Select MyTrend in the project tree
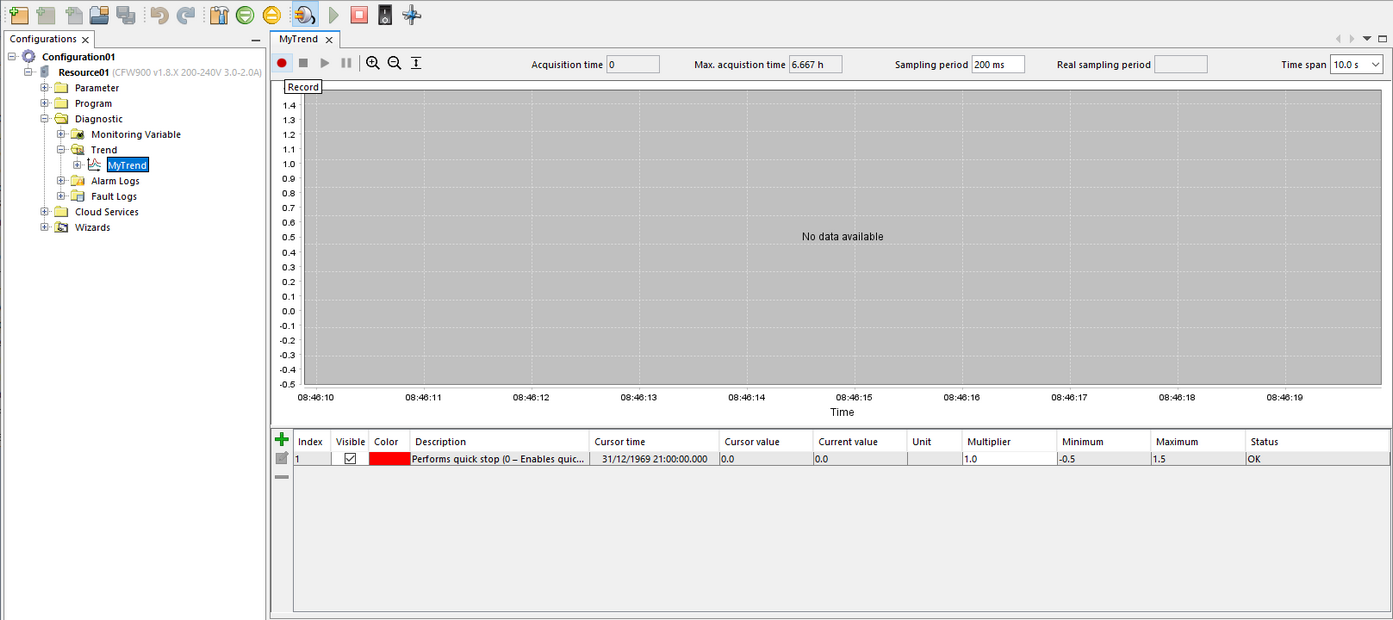Image resolution: width=1393 pixels, height=620 pixels. click(126, 164)
